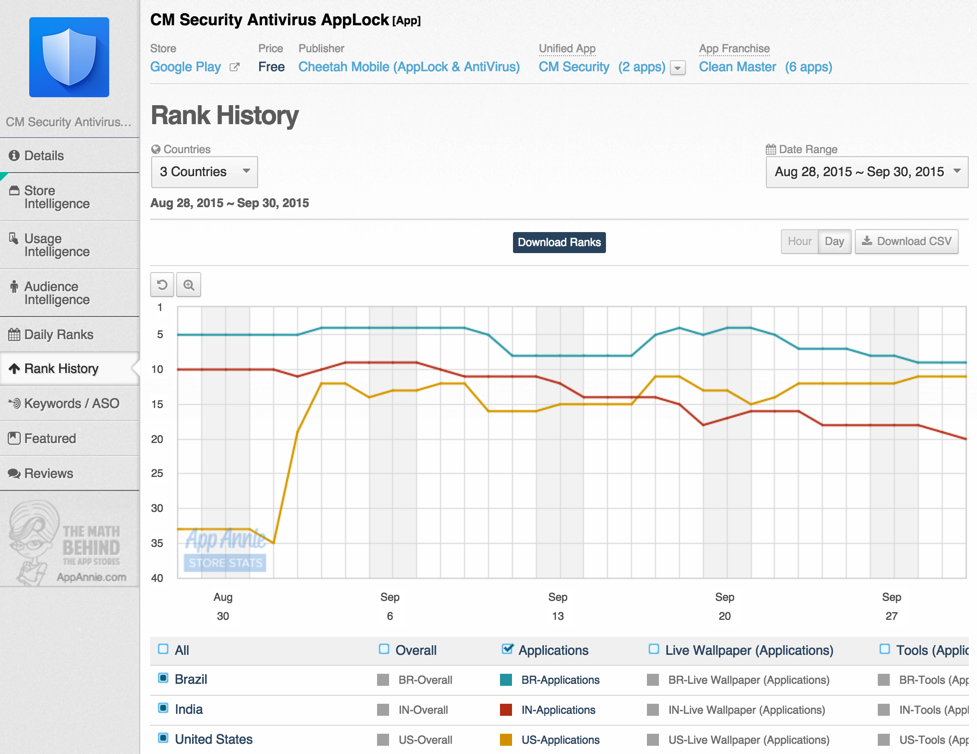Click the red IN-Applications color swatch
This screenshot has width=977, height=754.
[506, 710]
